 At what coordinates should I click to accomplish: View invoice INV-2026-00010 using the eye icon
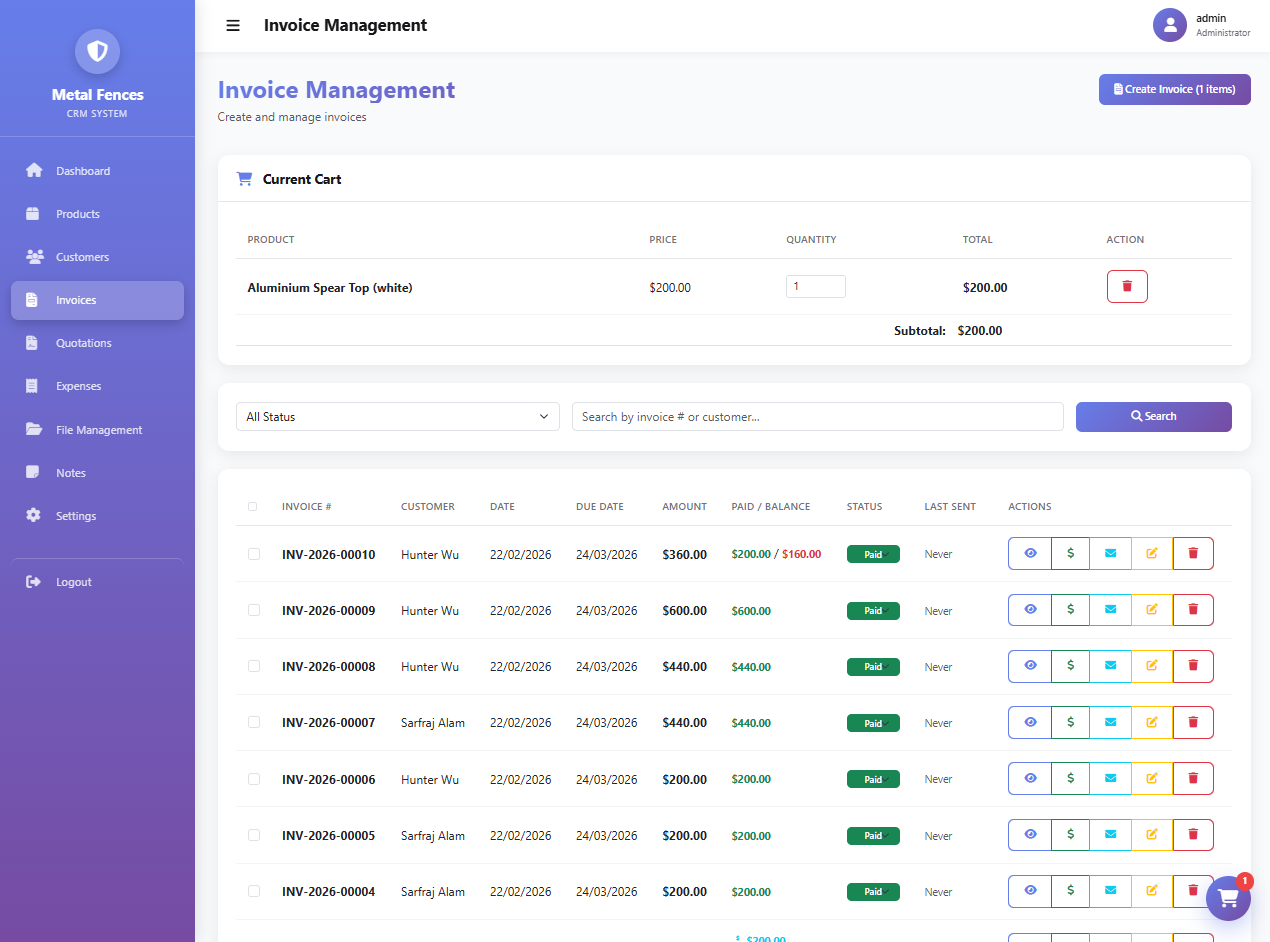coord(1029,553)
